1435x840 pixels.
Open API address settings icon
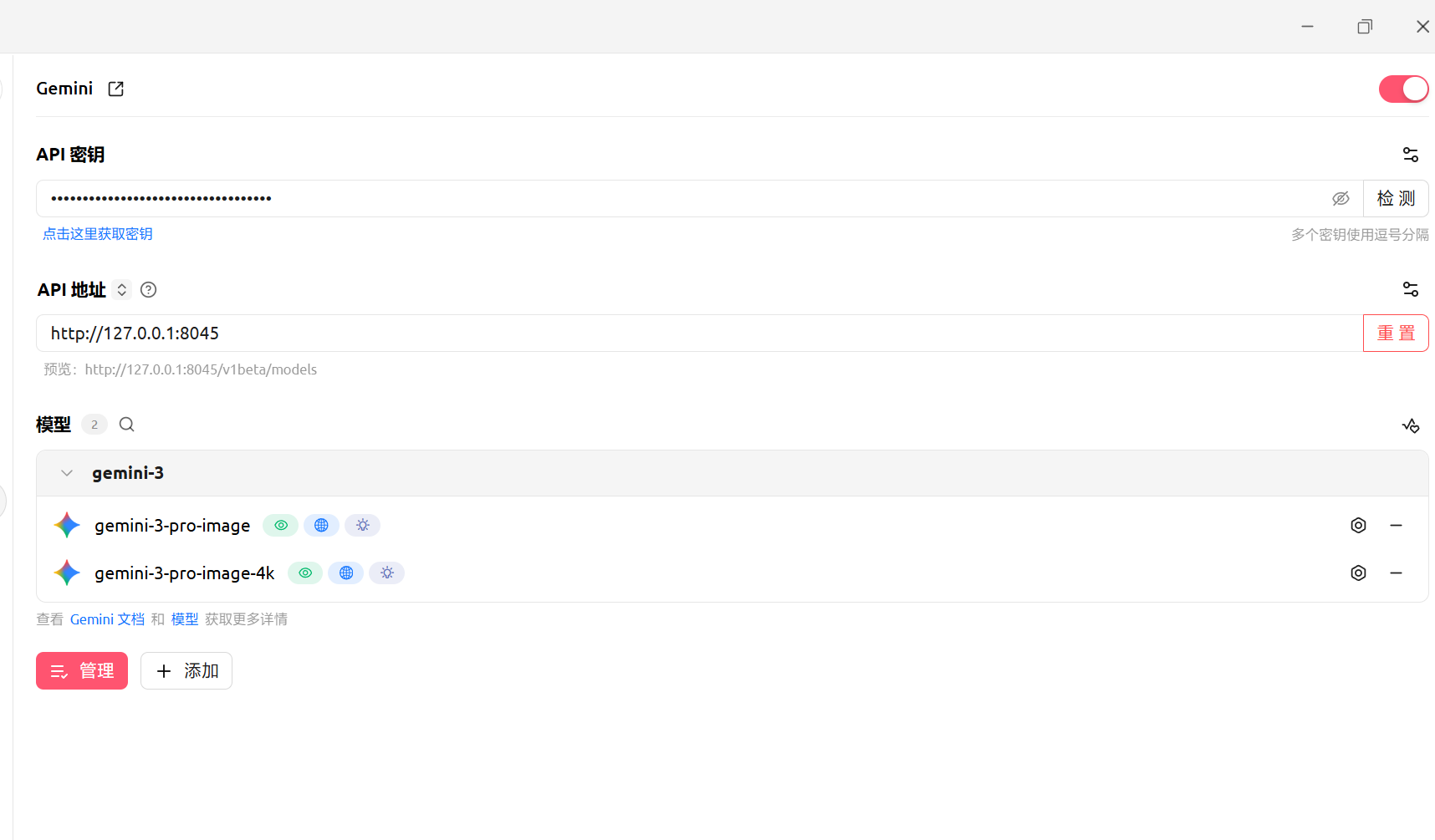(x=1410, y=289)
